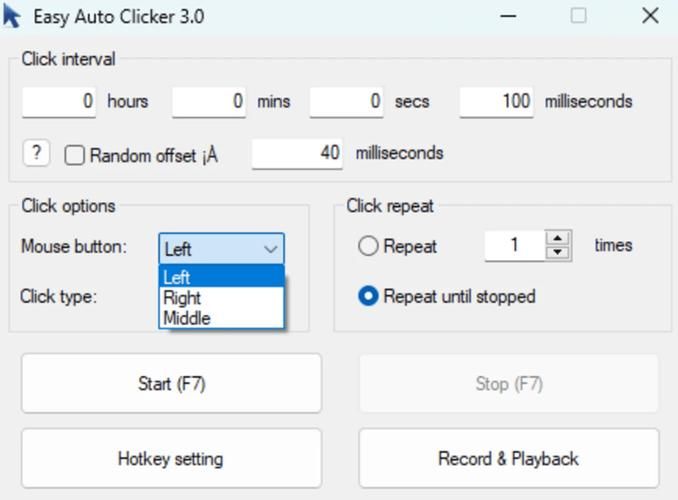Select Right from mouse button list
The image size is (678, 500).
coord(221,298)
